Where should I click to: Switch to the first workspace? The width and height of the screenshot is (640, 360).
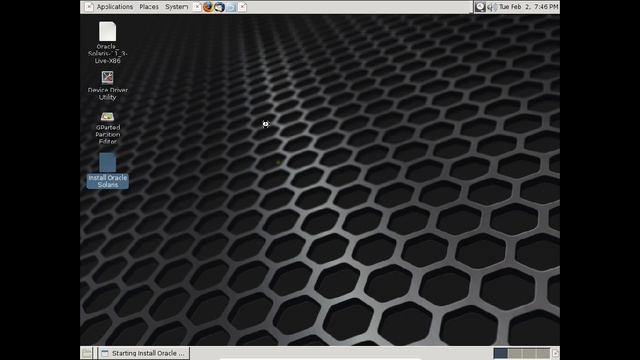coord(500,353)
